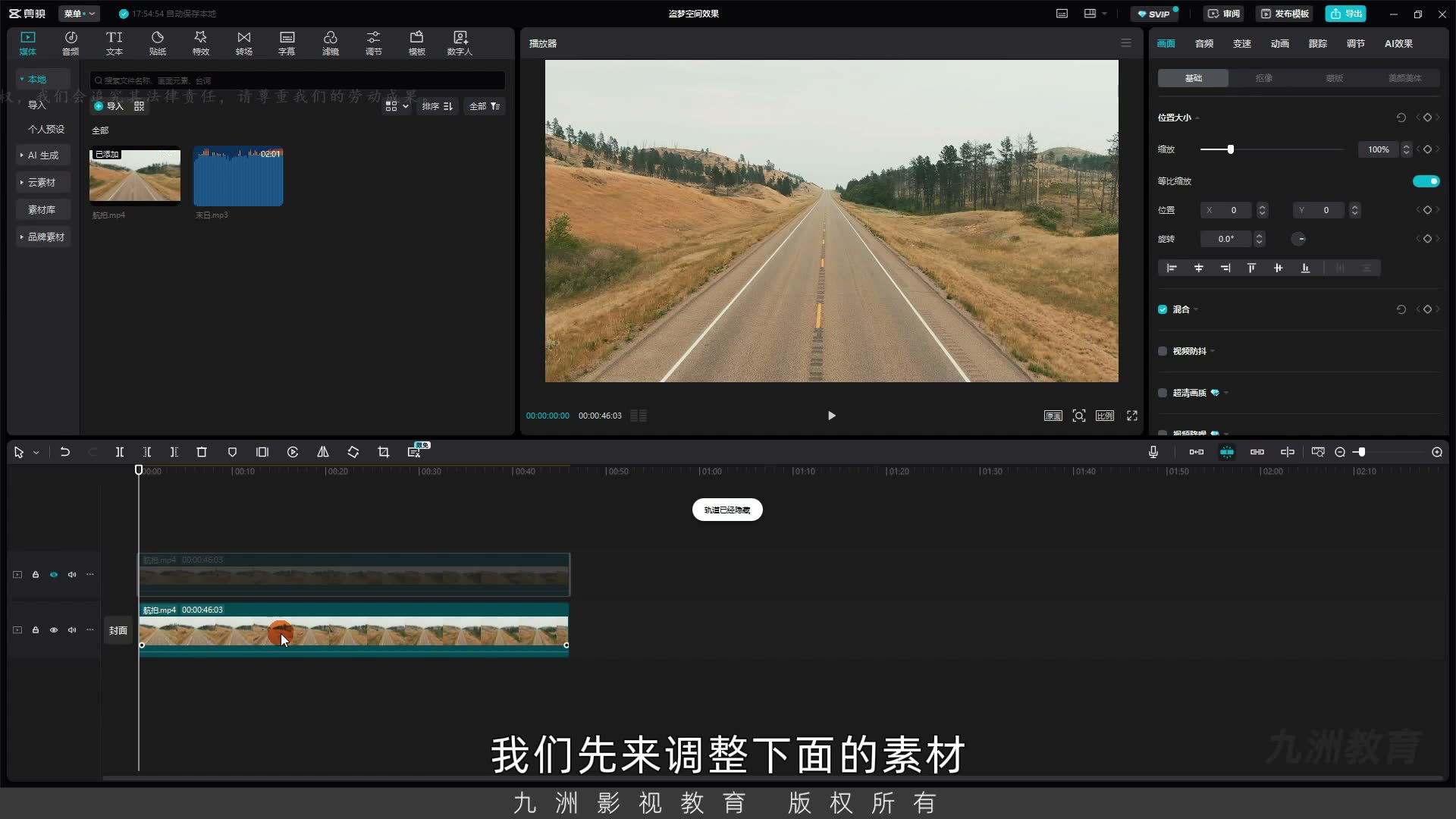Select the 航拍.mp4 thumbnail in media bin

(135, 176)
